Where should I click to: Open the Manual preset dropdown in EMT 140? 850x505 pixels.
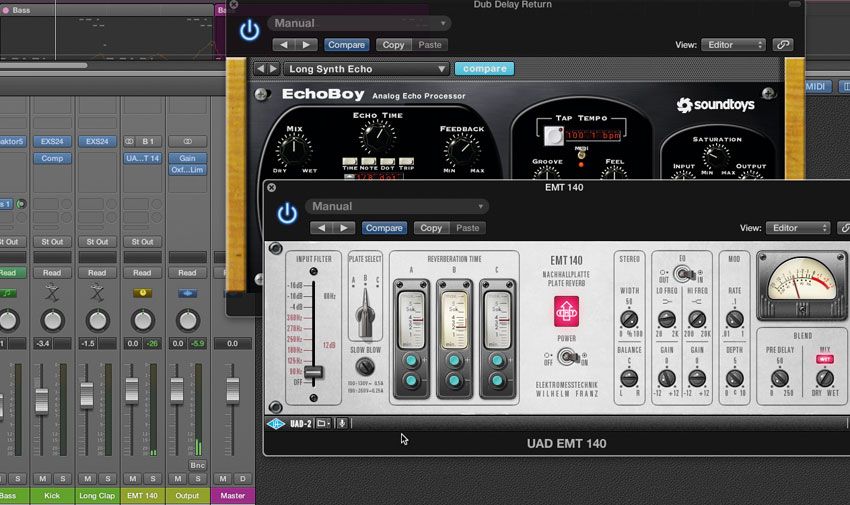[x=397, y=206]
